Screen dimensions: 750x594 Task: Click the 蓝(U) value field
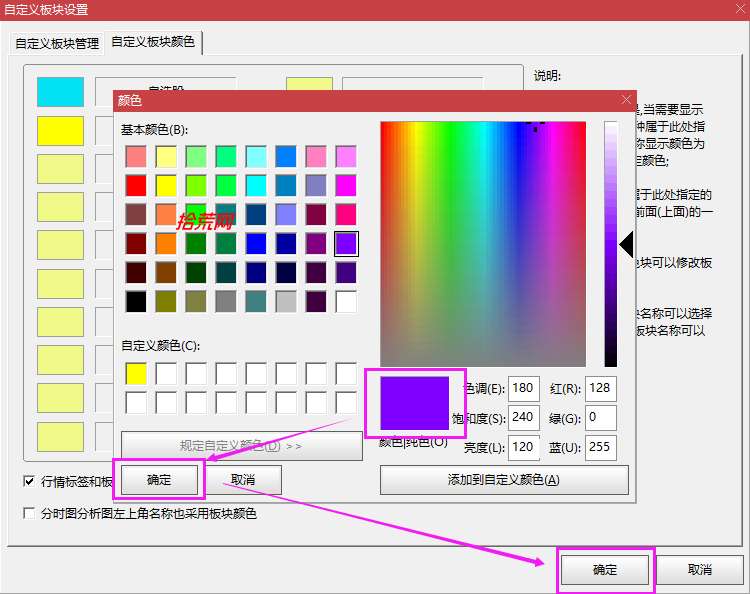coord(601,447)
